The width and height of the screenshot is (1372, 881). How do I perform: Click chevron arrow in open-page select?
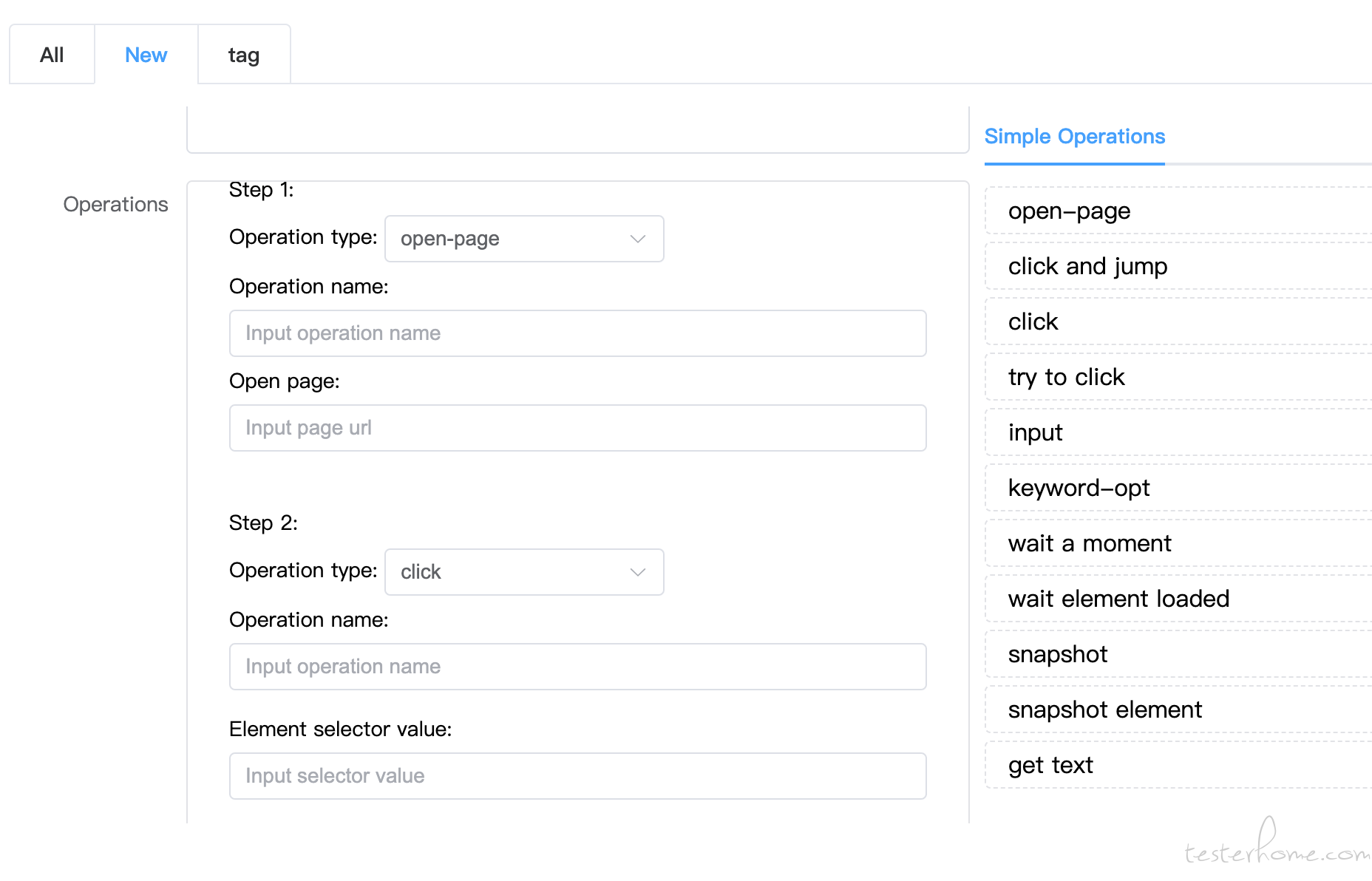(638, 239)
